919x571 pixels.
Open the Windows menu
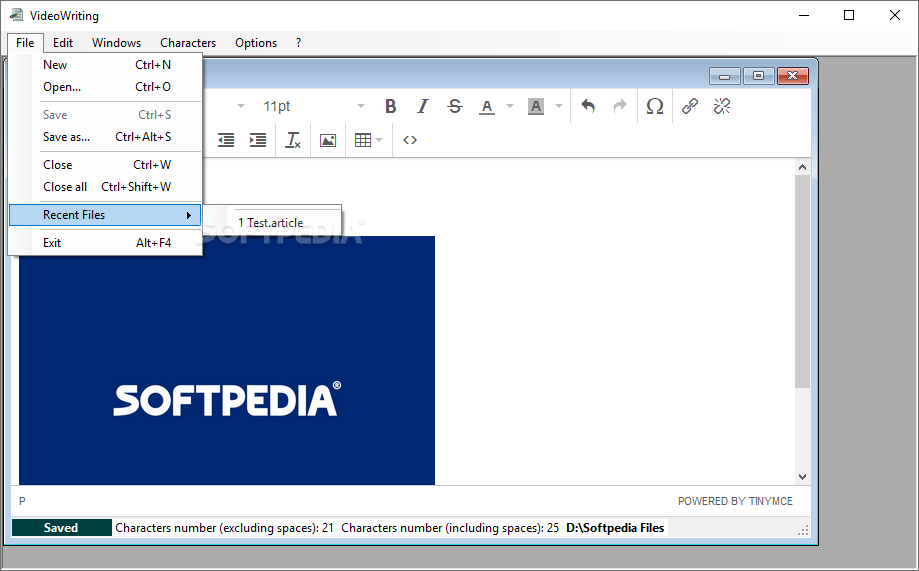point(116,43)
